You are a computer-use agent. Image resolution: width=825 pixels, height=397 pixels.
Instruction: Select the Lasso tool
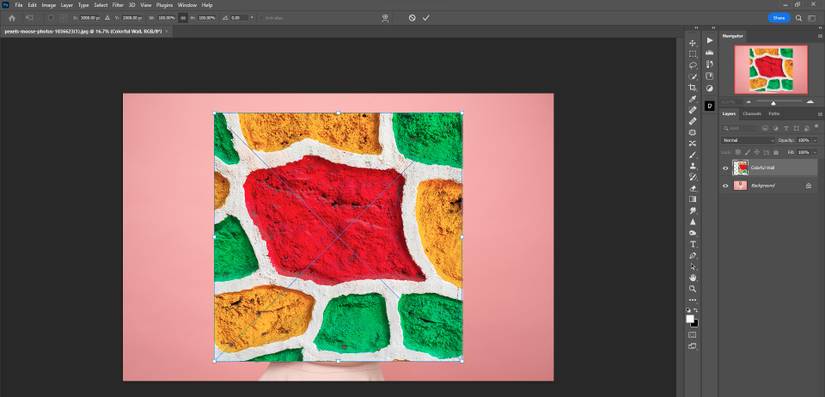click(693, 65)
